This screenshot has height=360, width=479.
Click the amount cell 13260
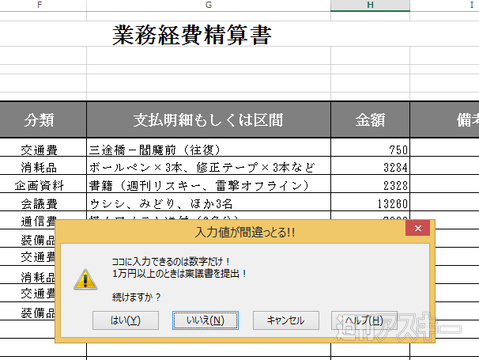click(370, 203)
